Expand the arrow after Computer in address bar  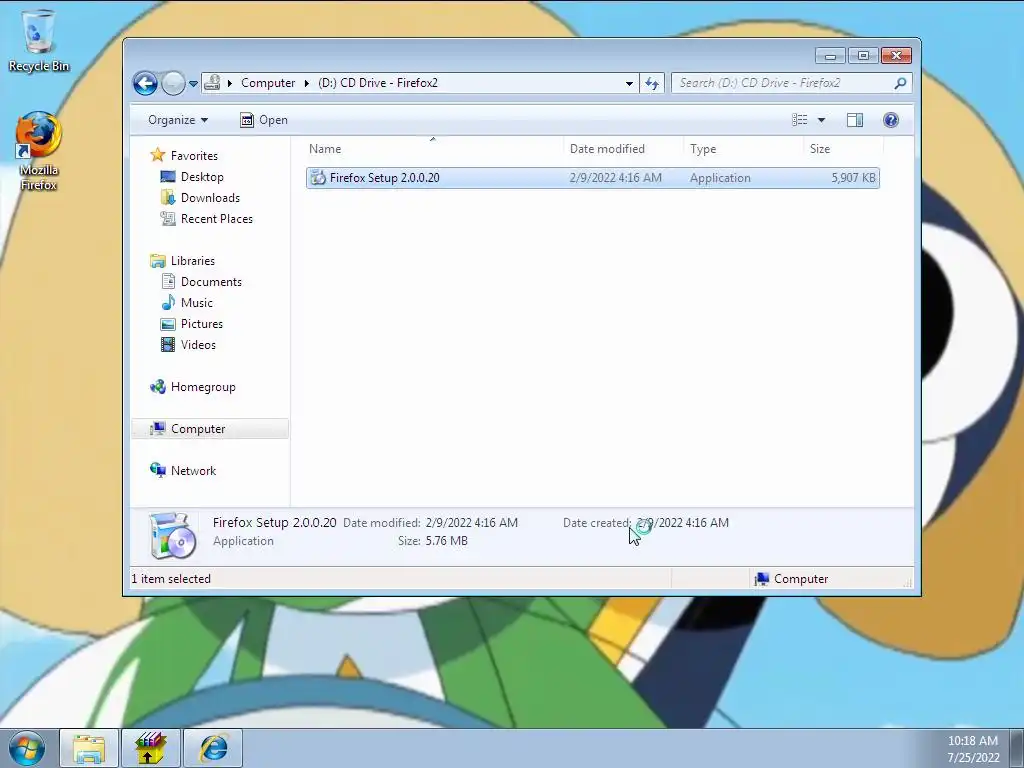click(306, 83)
